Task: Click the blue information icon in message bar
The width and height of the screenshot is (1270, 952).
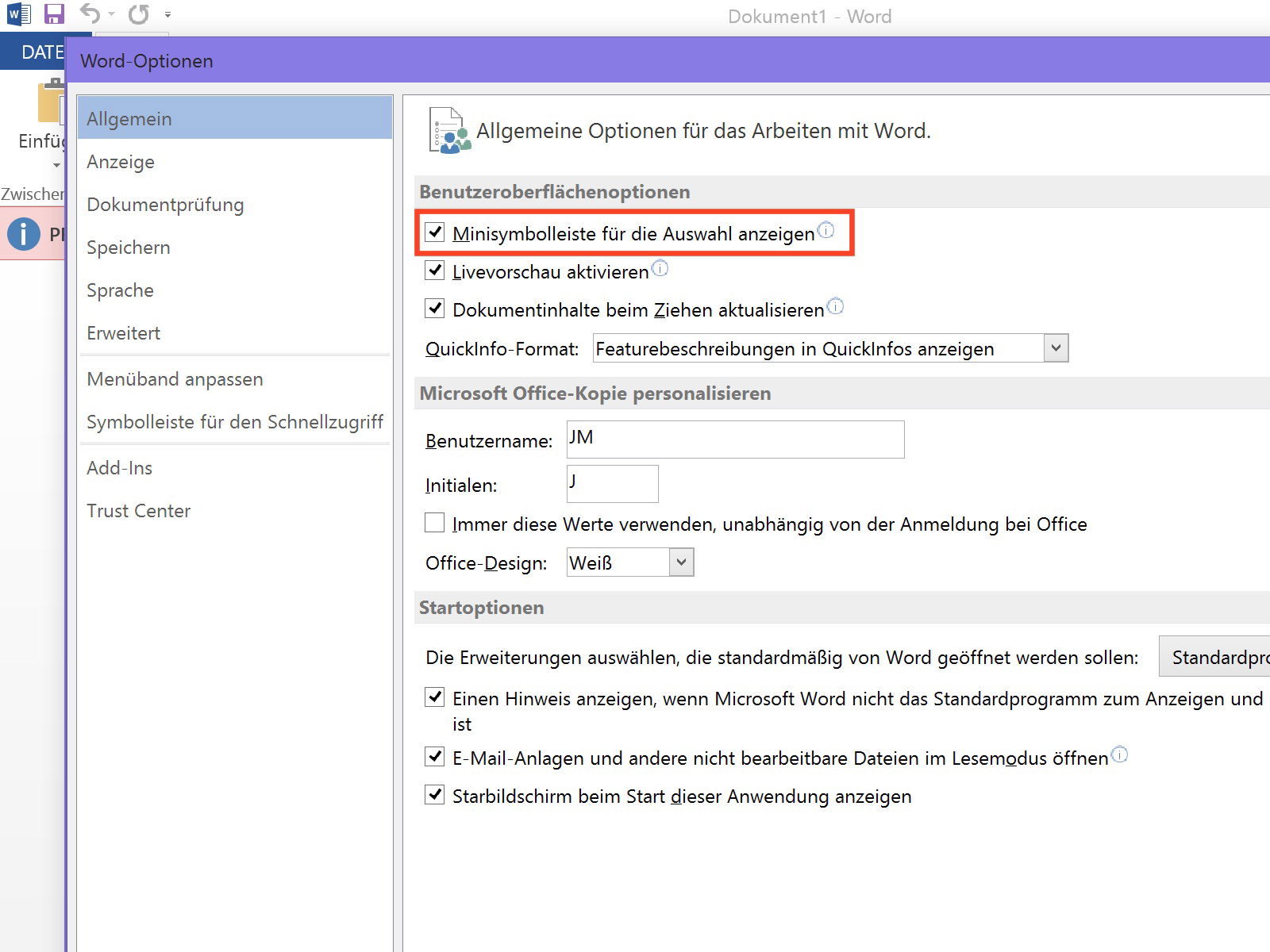Action: pos(23,234)
